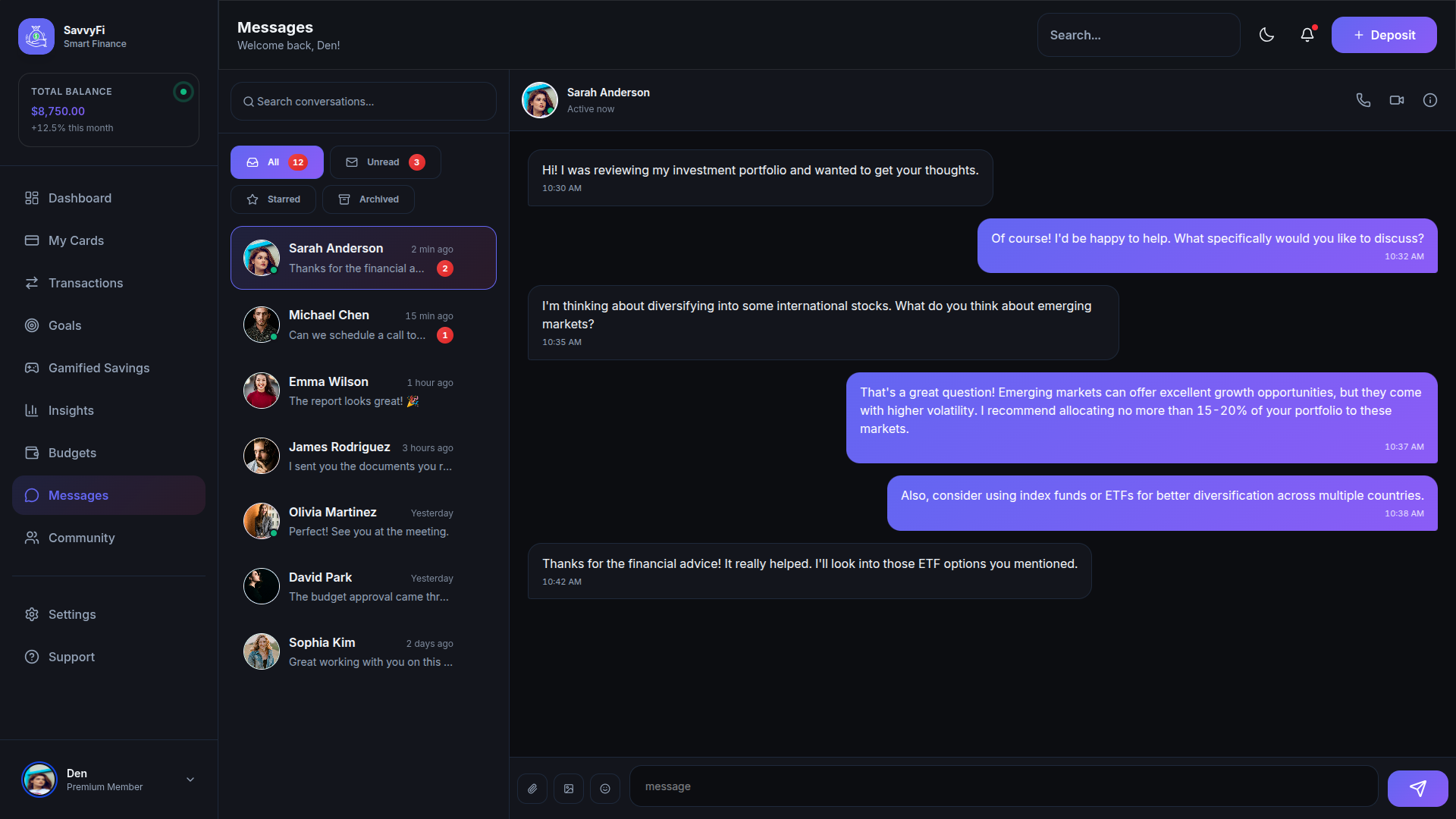Go to Gamified Savings page
The width and height of the screenshot is (1456, 819).
(x=99, y=368)
